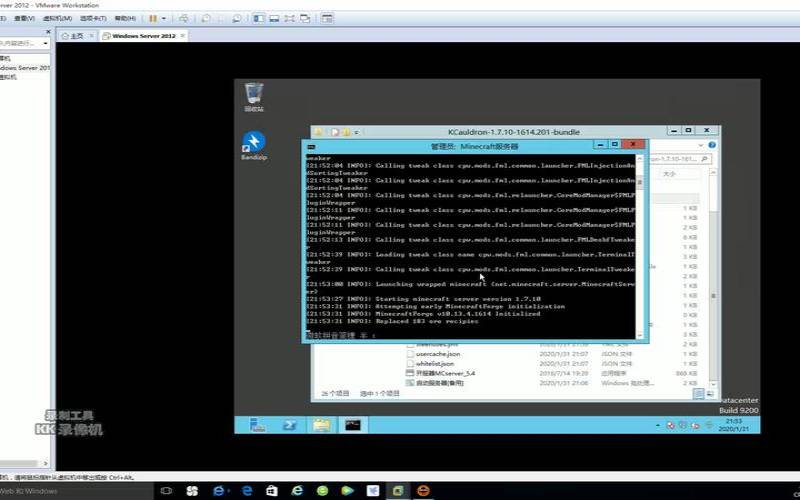Close the 主页 home tab
Viewport: 800px width, 500px height.
pyautogui.click(x=91, y=36)
